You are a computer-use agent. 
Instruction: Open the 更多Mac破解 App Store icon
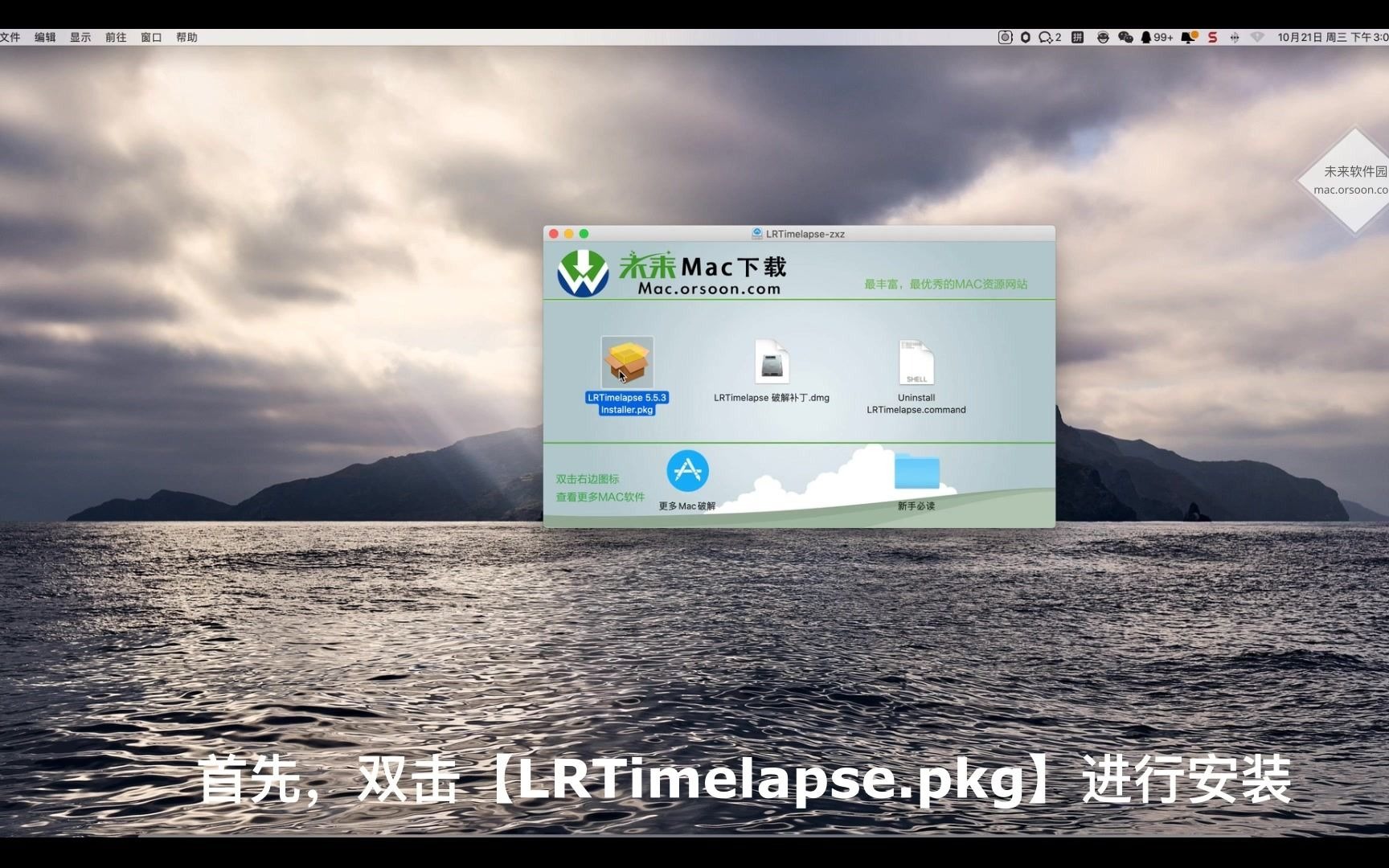687,471
